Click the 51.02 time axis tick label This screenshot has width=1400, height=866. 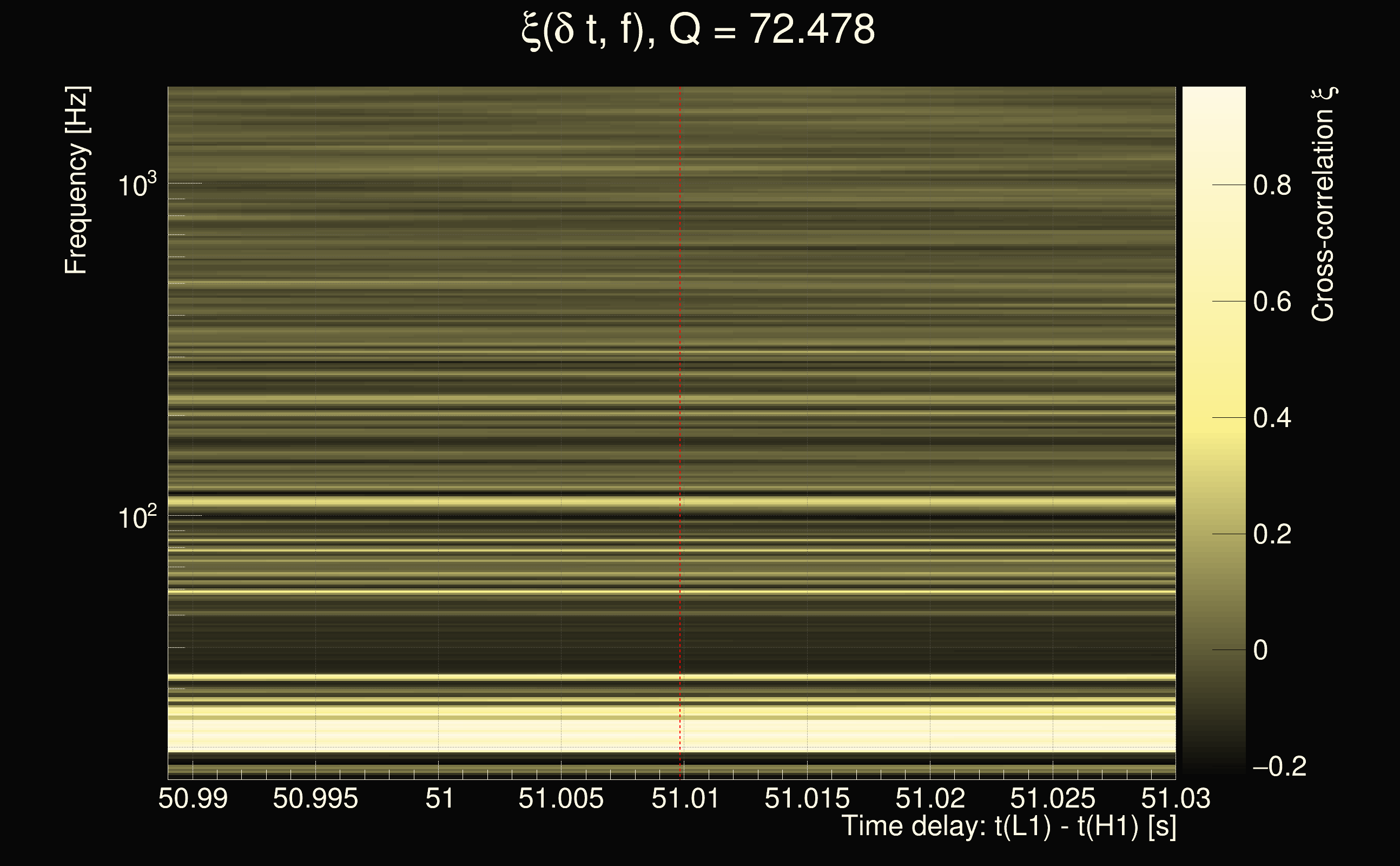click(x=930, y=798)
